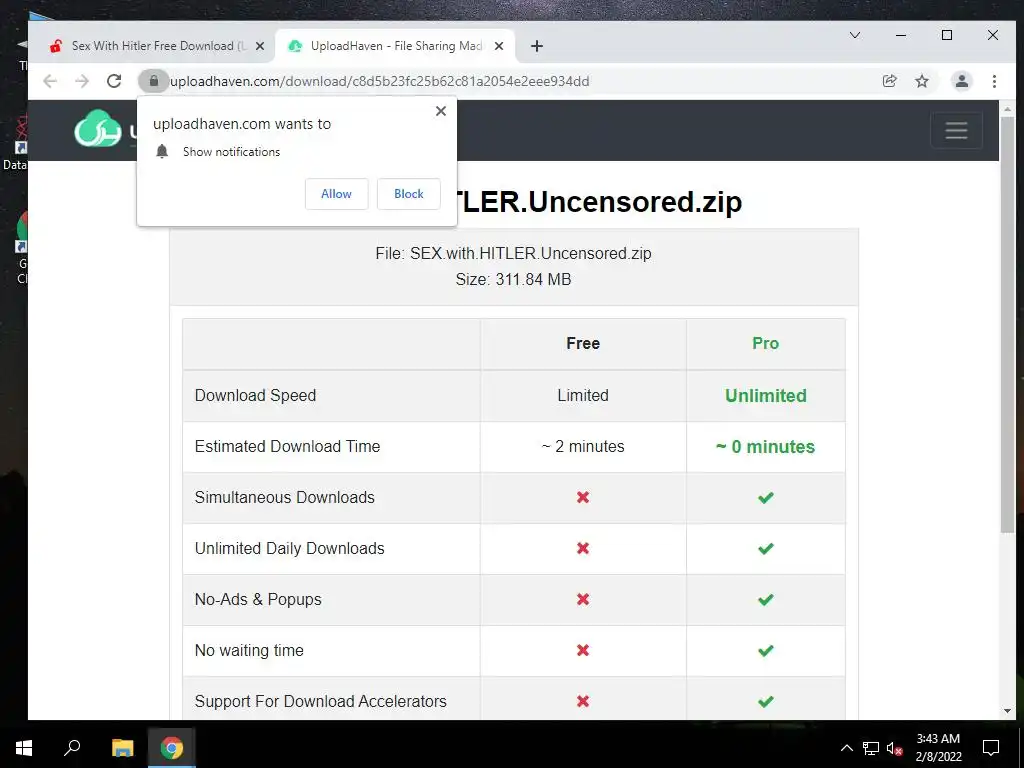View site information lock icon

coord(153,81)
